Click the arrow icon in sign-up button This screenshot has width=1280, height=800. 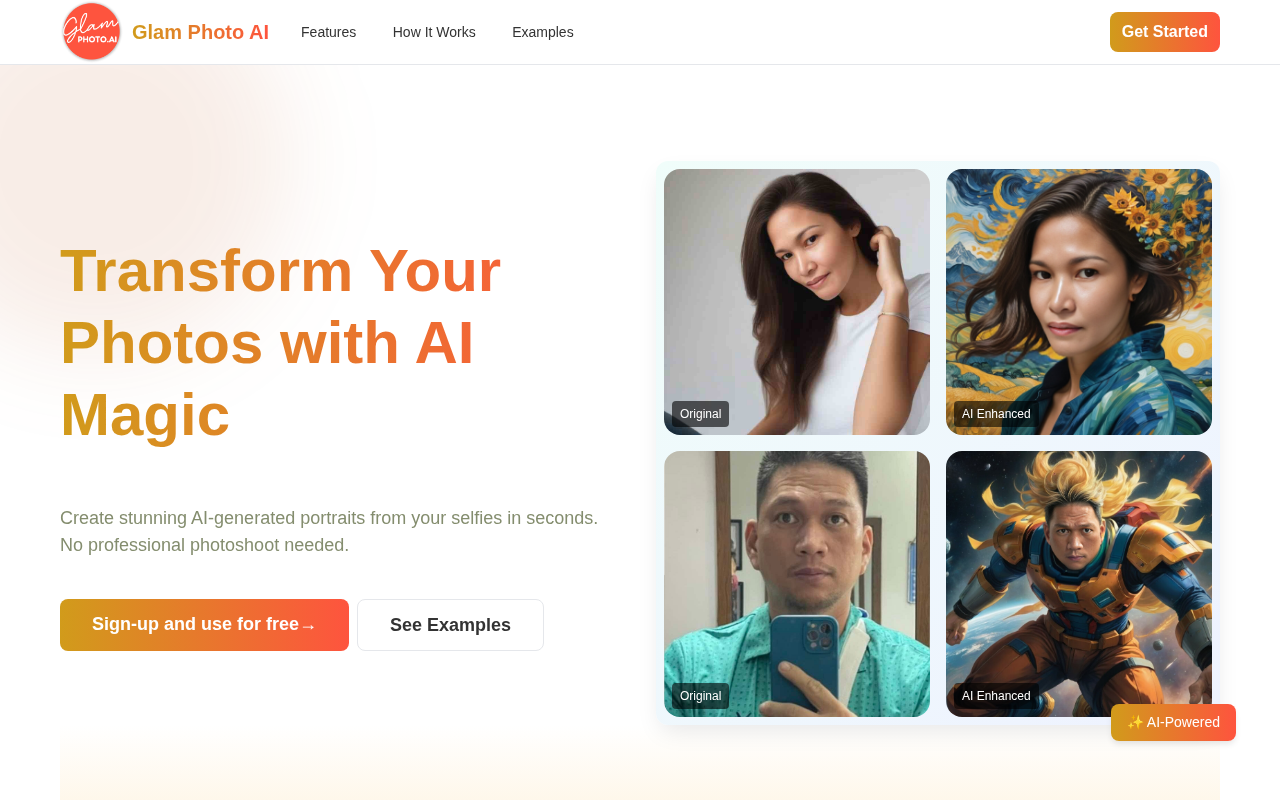(308, 626)
